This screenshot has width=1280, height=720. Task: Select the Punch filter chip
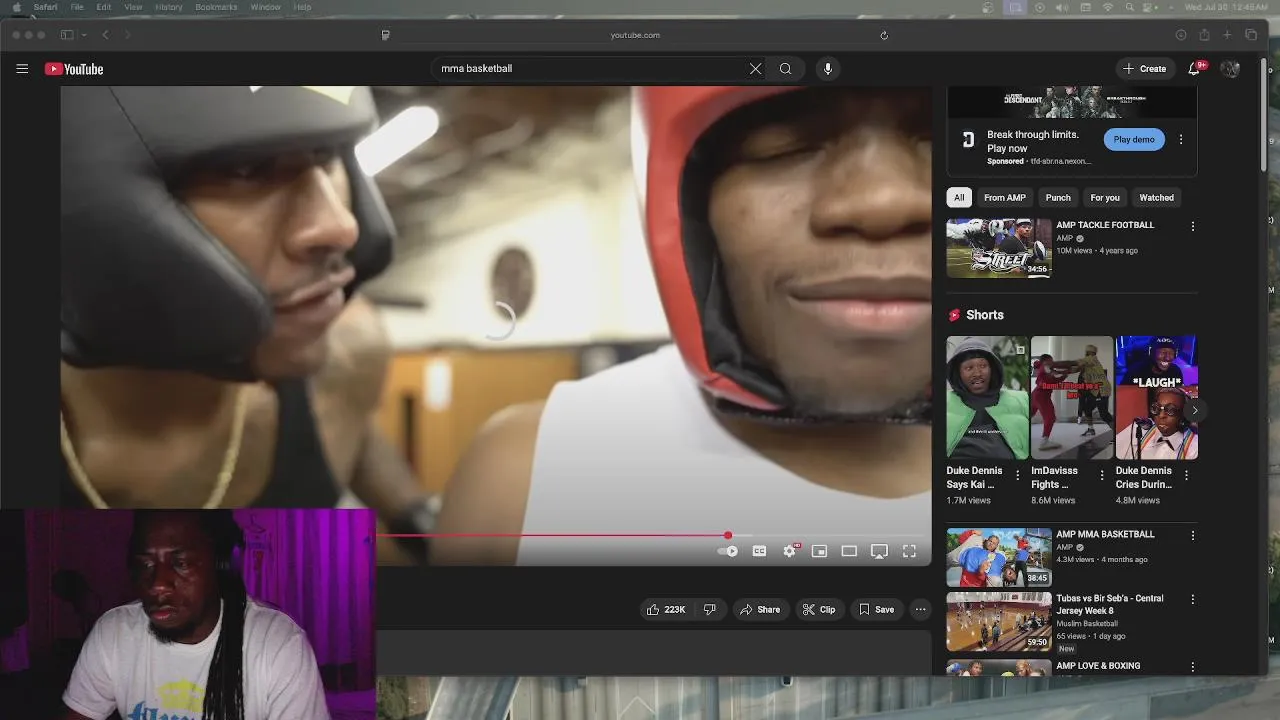[x=1058, y=198]
